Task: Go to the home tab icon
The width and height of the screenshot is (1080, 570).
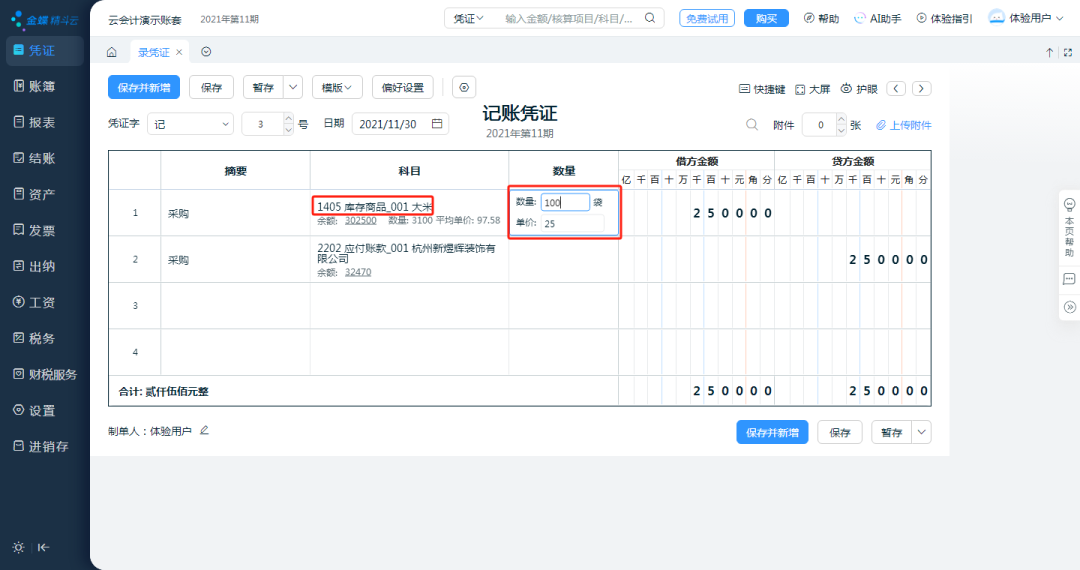Action: [x=112, y=52]
